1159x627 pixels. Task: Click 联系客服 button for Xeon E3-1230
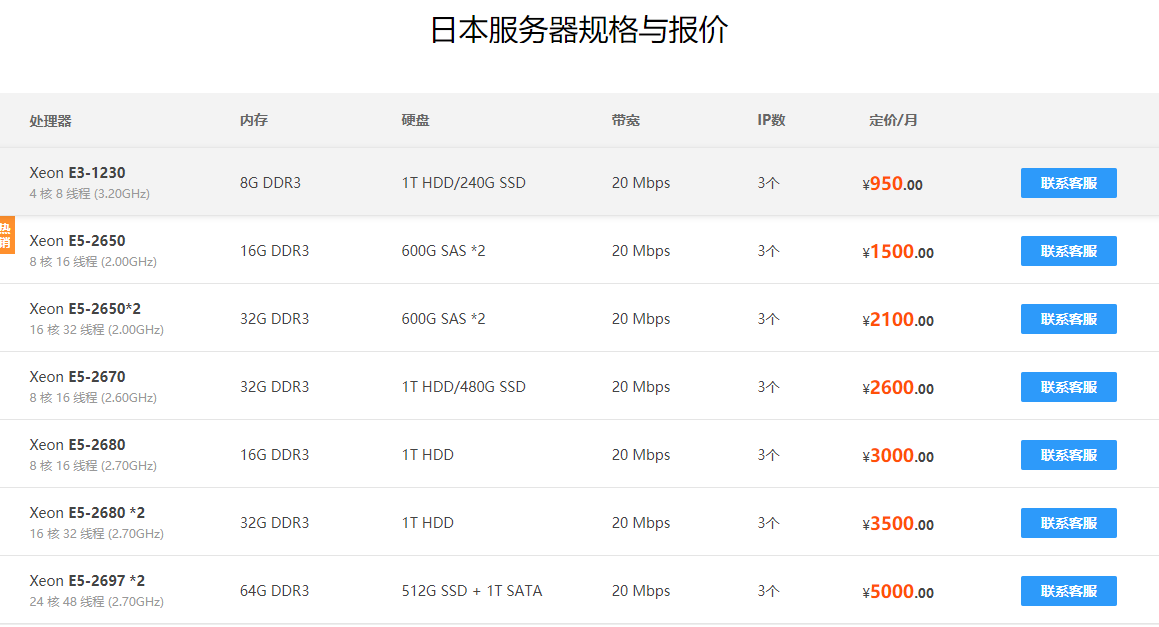[x=1068, y=183]
